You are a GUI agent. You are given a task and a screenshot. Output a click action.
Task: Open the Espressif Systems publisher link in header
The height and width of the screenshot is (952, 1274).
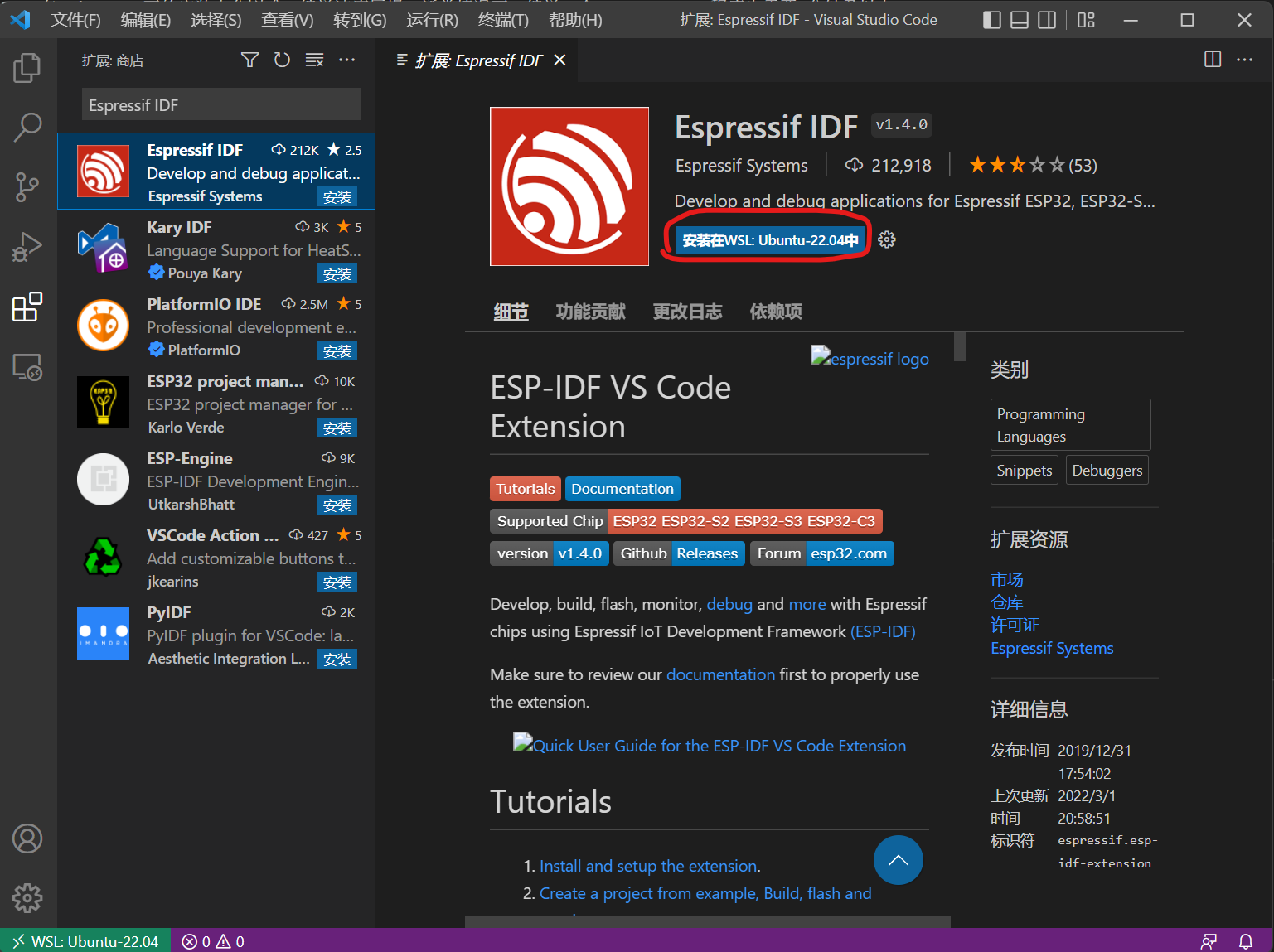click(741, 166)
